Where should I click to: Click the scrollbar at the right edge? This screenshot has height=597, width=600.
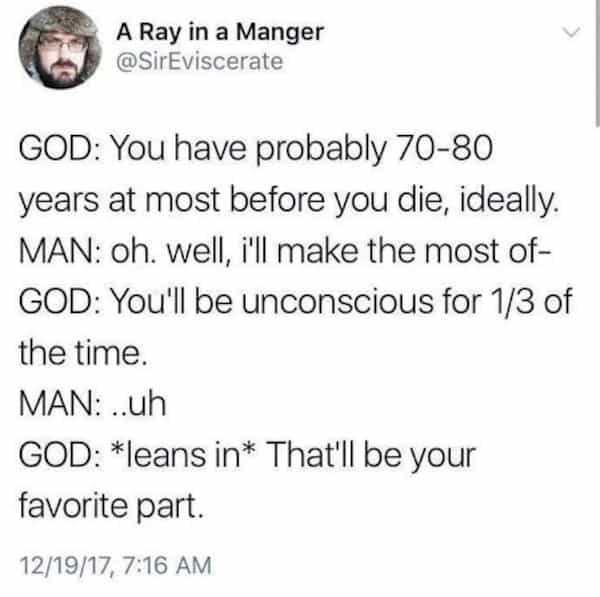[x=596, y=60]
